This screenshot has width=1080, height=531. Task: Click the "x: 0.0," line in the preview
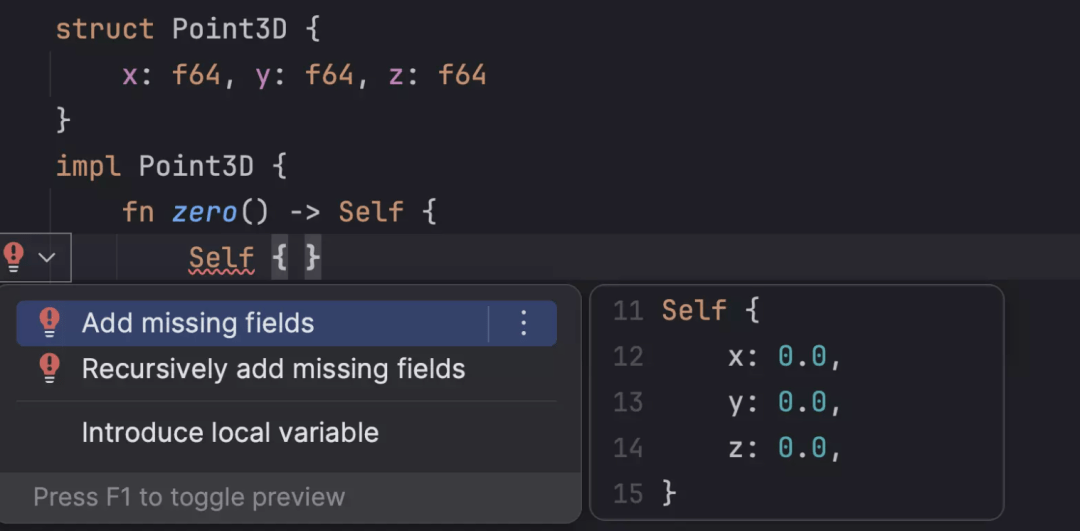point(785,357)
